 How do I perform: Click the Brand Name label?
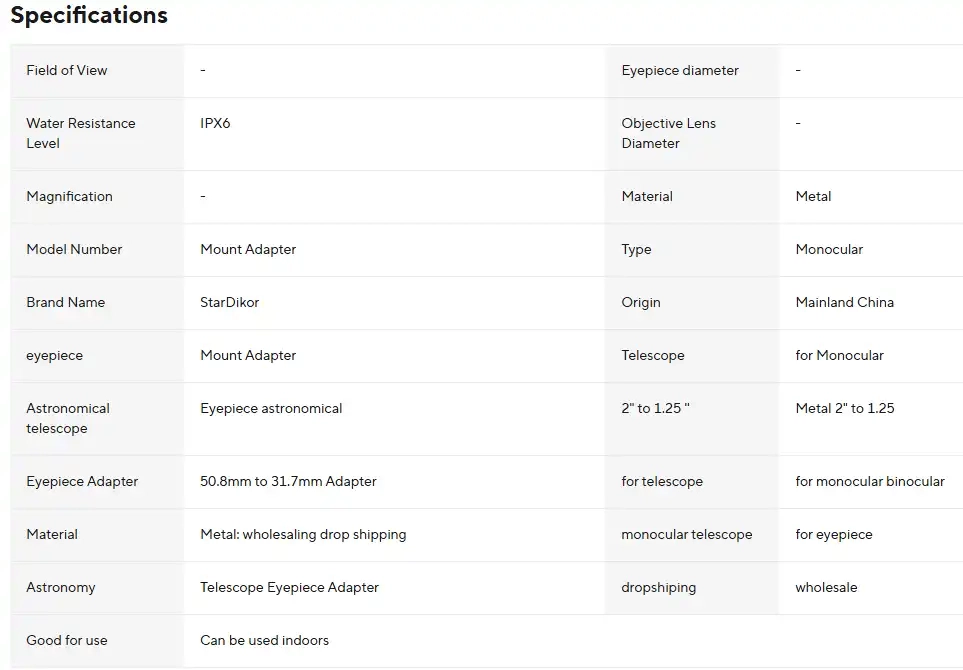(x=65, y=302)
